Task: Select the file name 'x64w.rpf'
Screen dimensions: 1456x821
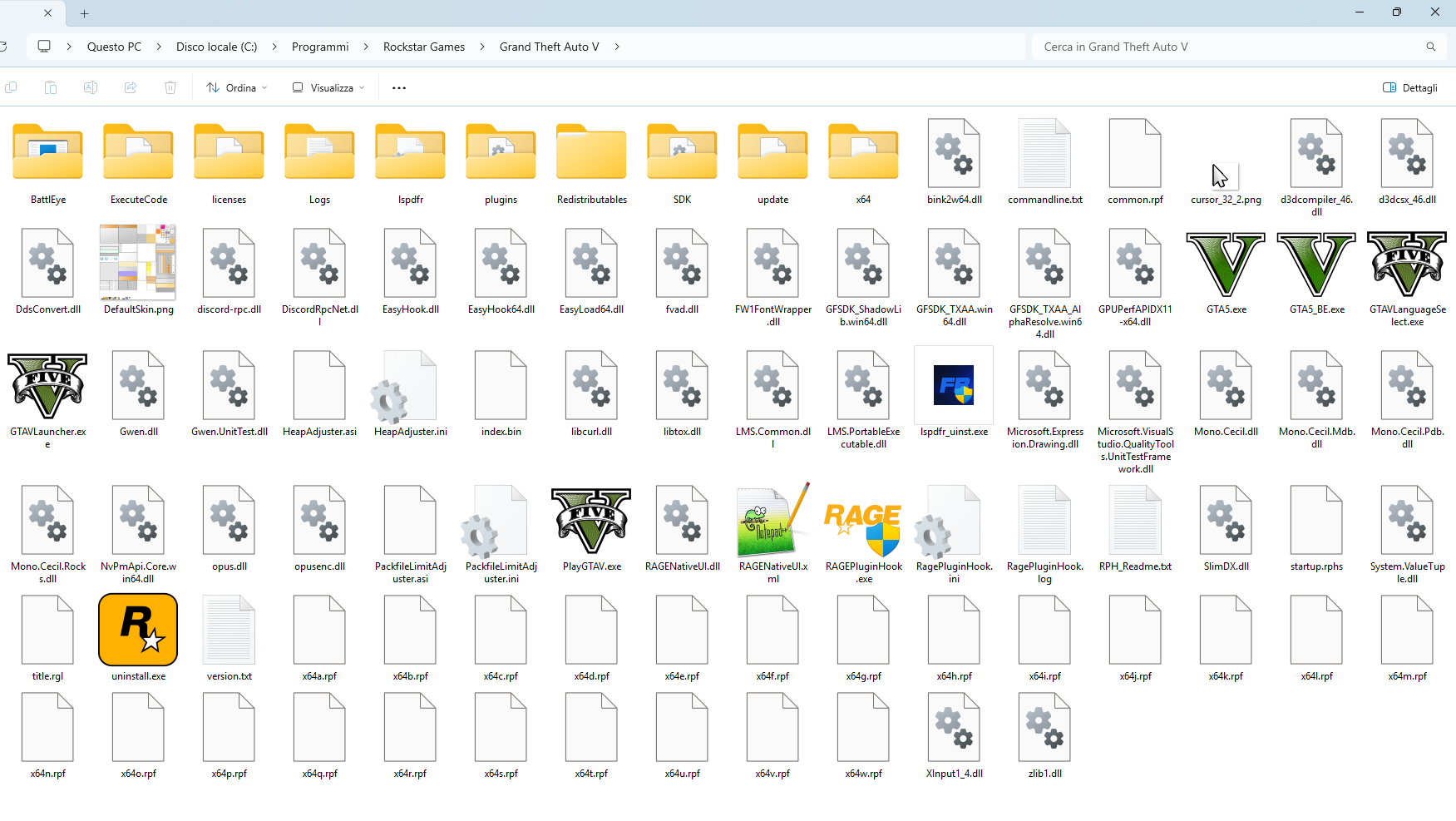Action: 863,774
